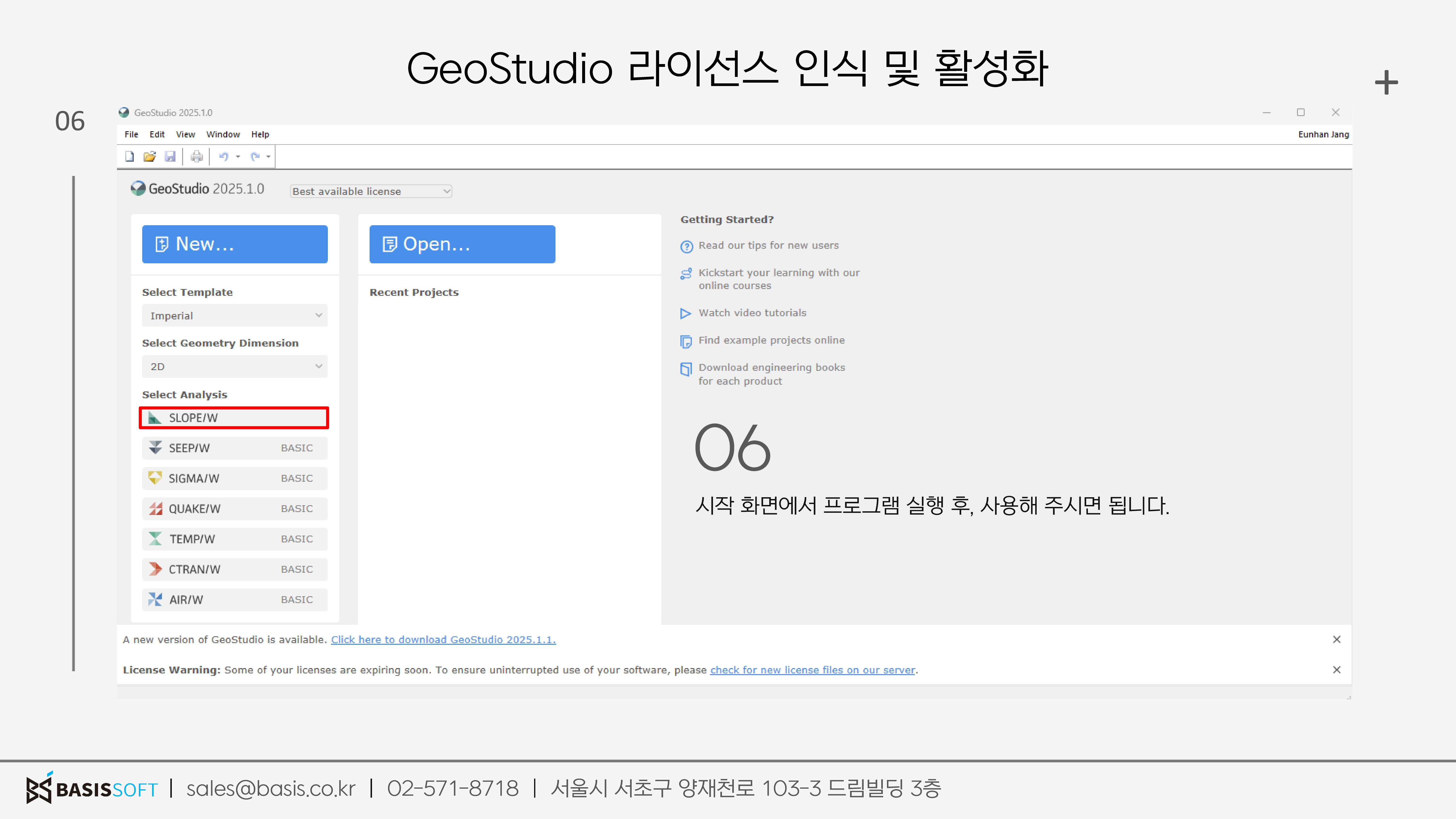Maximize the GeoStudio window
The width and height of the screenshot is (1456, 819).
pos(1300,113)
